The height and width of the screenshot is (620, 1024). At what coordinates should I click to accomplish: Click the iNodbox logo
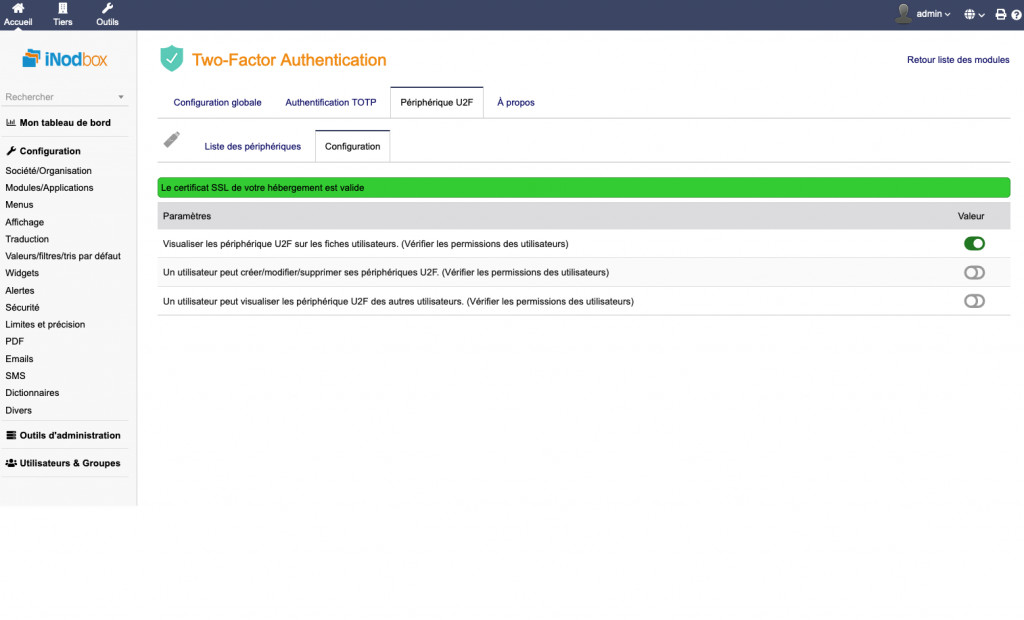pos(65,59)
